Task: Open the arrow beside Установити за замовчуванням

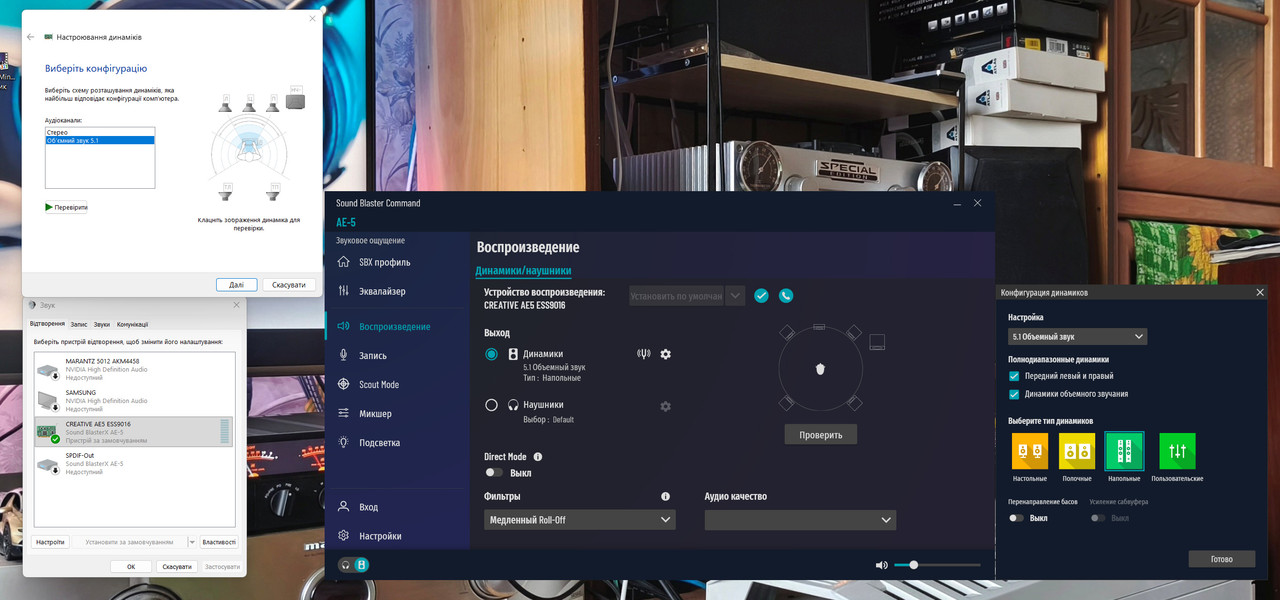Action: pos(192,542)
